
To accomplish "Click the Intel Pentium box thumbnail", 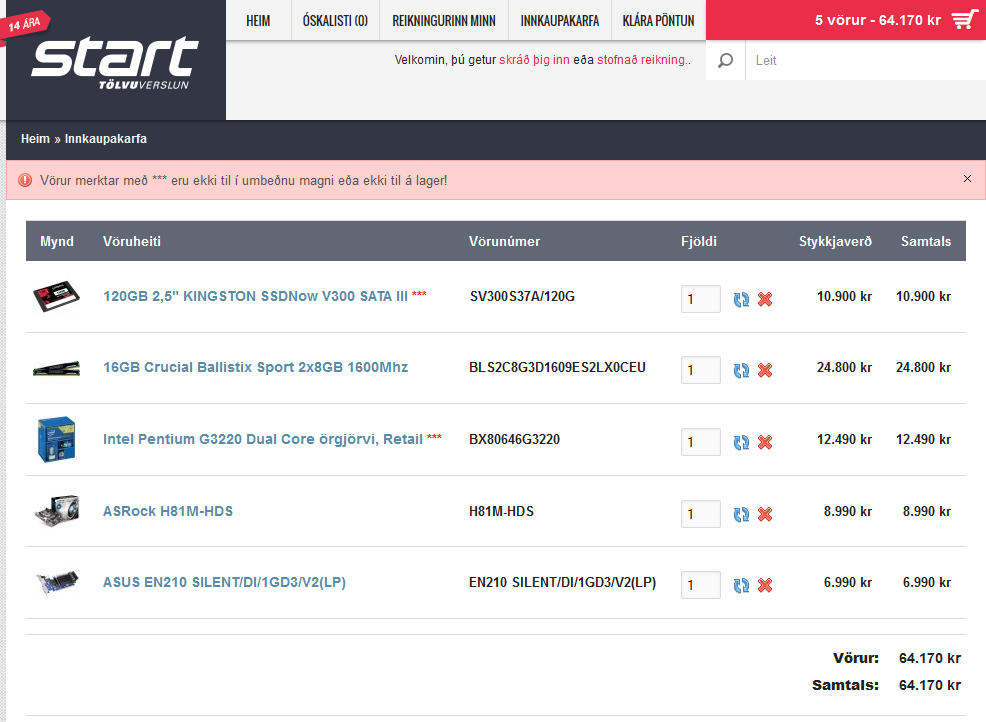I will click(56, 439).
